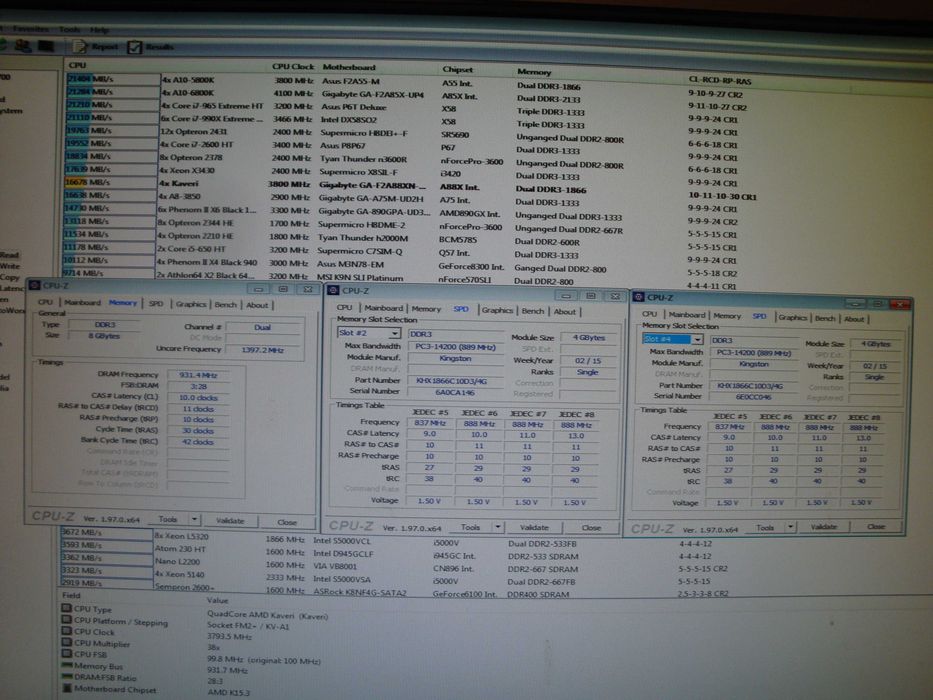Click the Results checkmark icon in AIDA64 toolbar
This screenshot has height=700, width=933.
click(x=134, y=46)
